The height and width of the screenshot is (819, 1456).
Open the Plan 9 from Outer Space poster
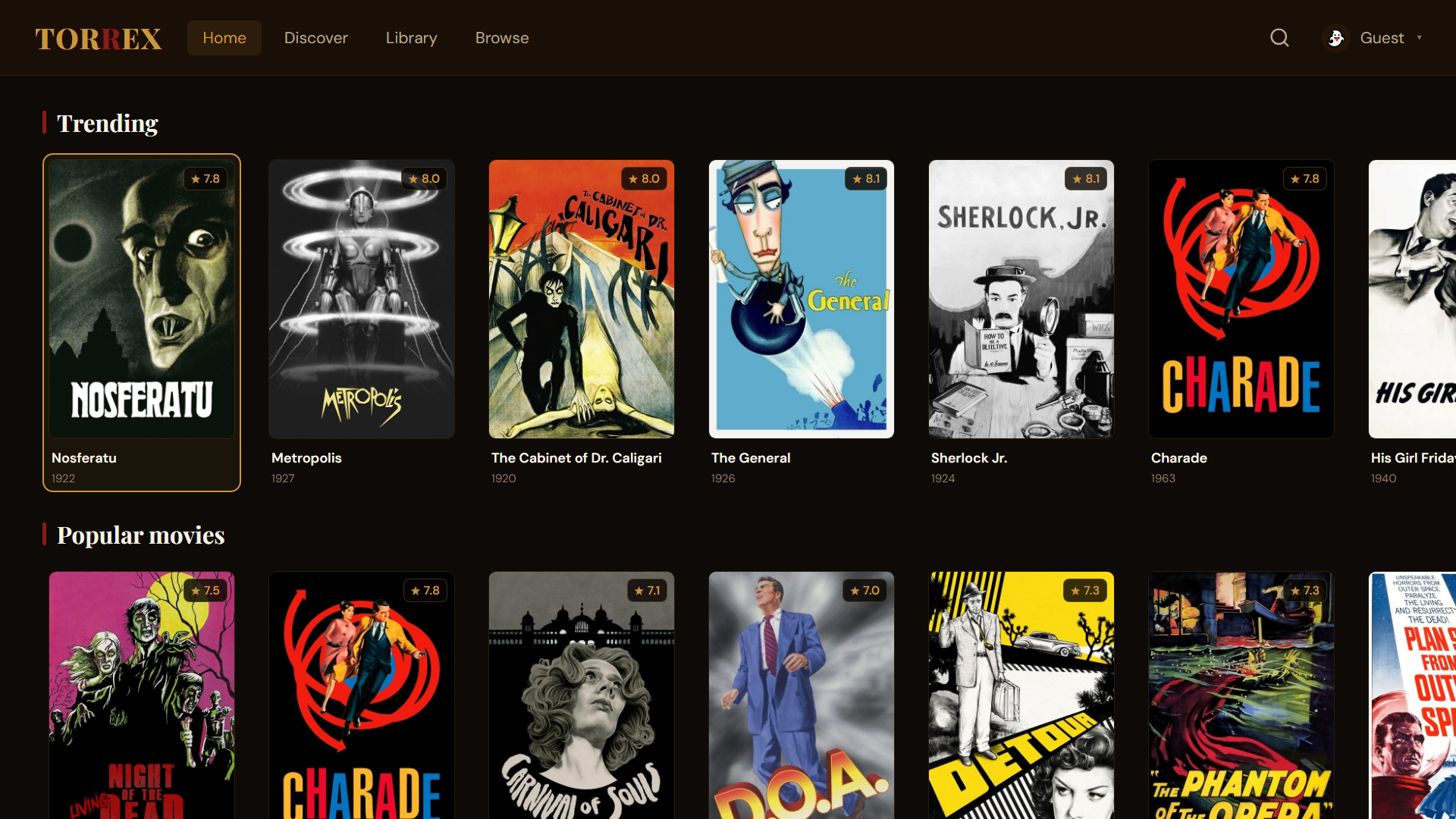pyautogui.click(x=1412, y=695)
